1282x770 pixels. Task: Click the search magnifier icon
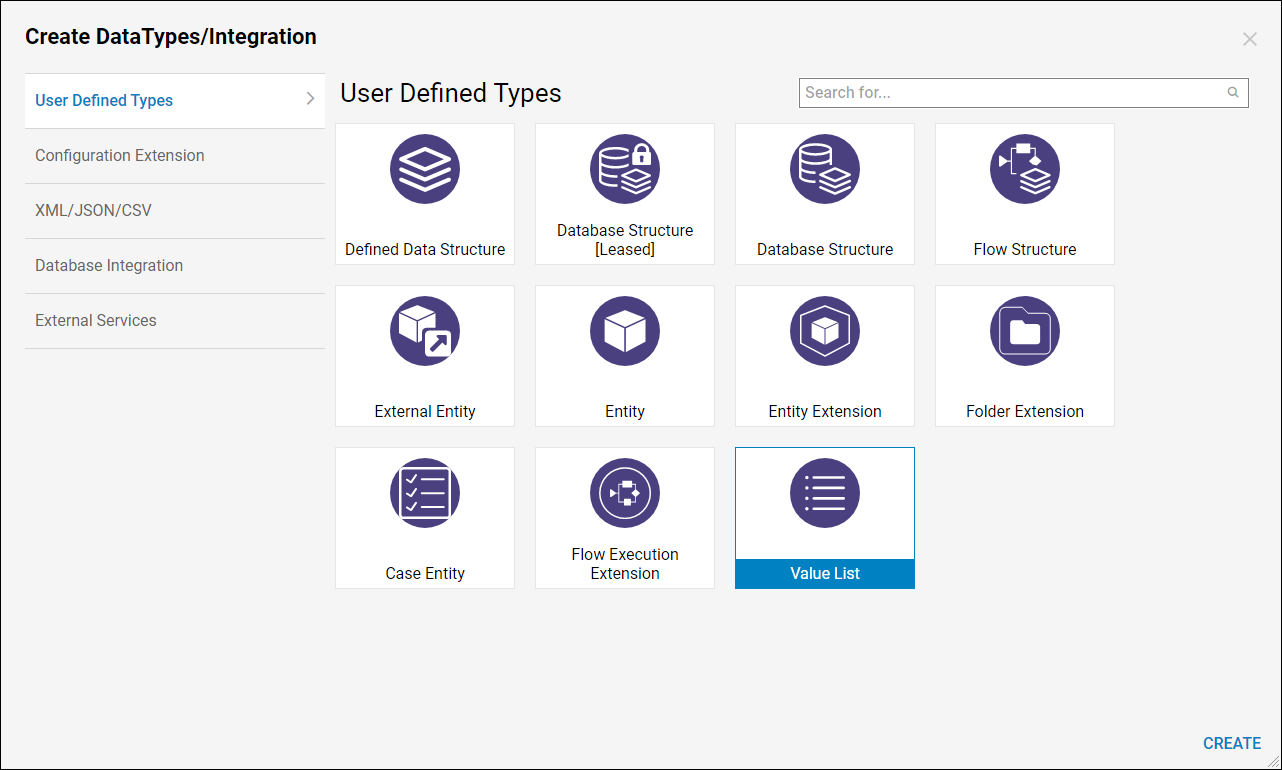[1233, 92]
